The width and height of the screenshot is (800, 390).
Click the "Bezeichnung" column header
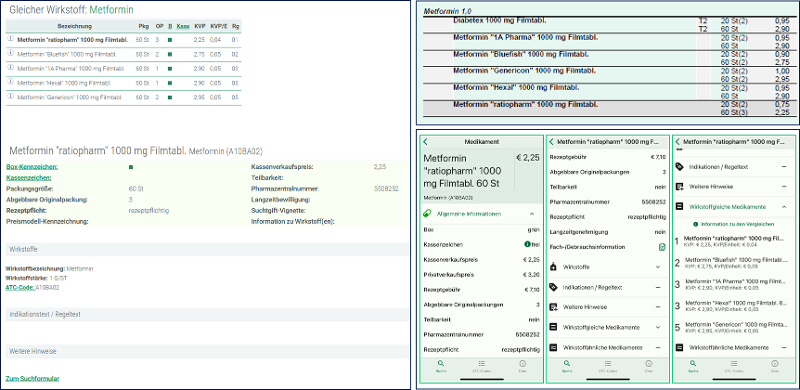pyautogui.click(x=74, y=26)
